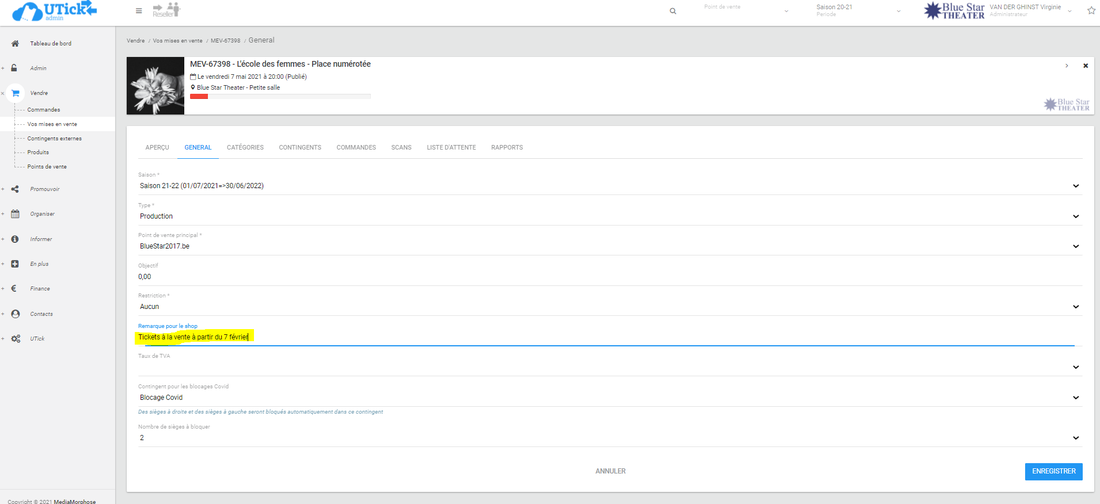Select Commandes in the Vendre sidebar tree

(x=44, y=109)
